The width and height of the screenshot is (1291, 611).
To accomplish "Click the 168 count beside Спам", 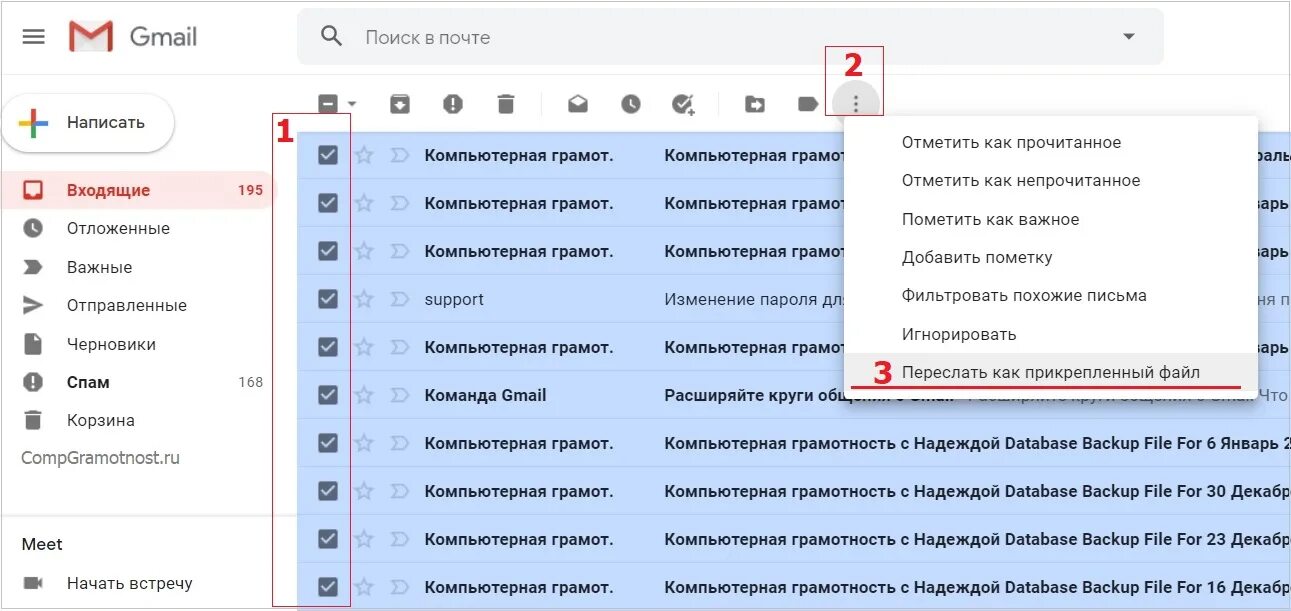I will pos(251,382).
